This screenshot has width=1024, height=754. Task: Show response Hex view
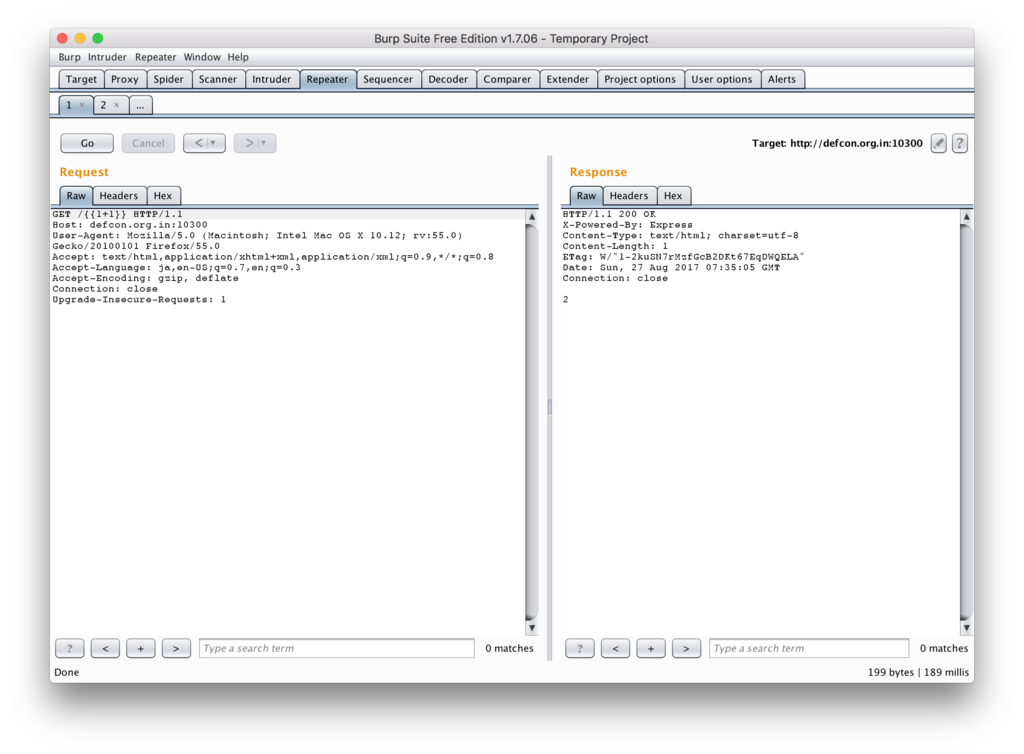pyautogui.click(x=673, y=196)
